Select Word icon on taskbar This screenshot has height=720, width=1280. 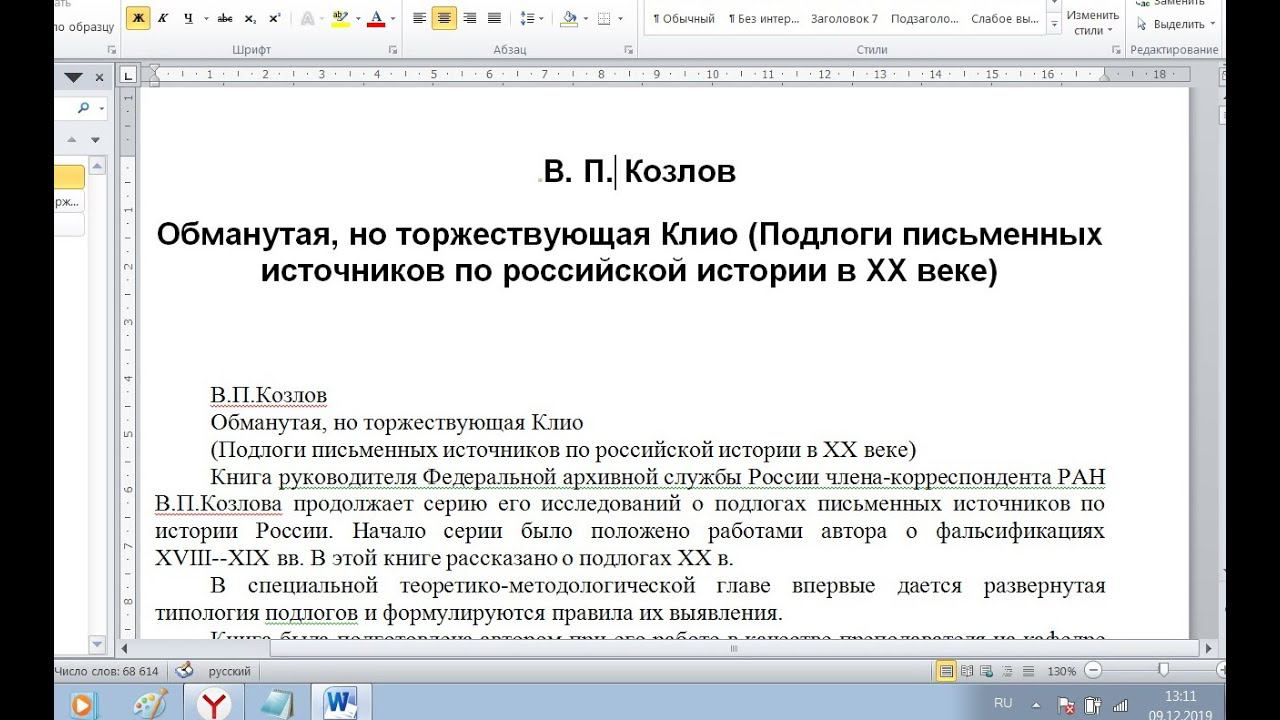point(340,704)
